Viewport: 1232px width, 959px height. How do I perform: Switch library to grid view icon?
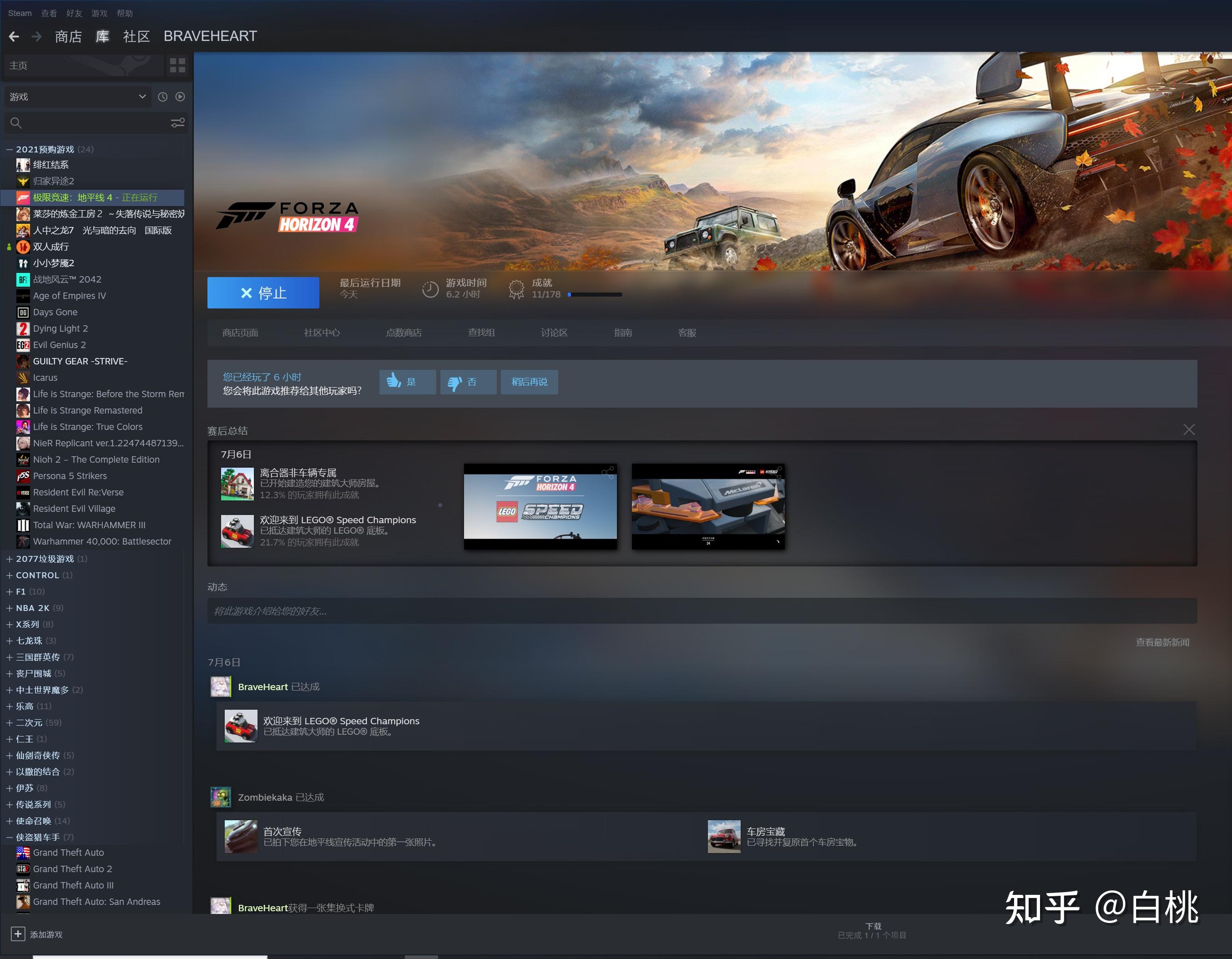pyautogui.click(x=177, y=66)
